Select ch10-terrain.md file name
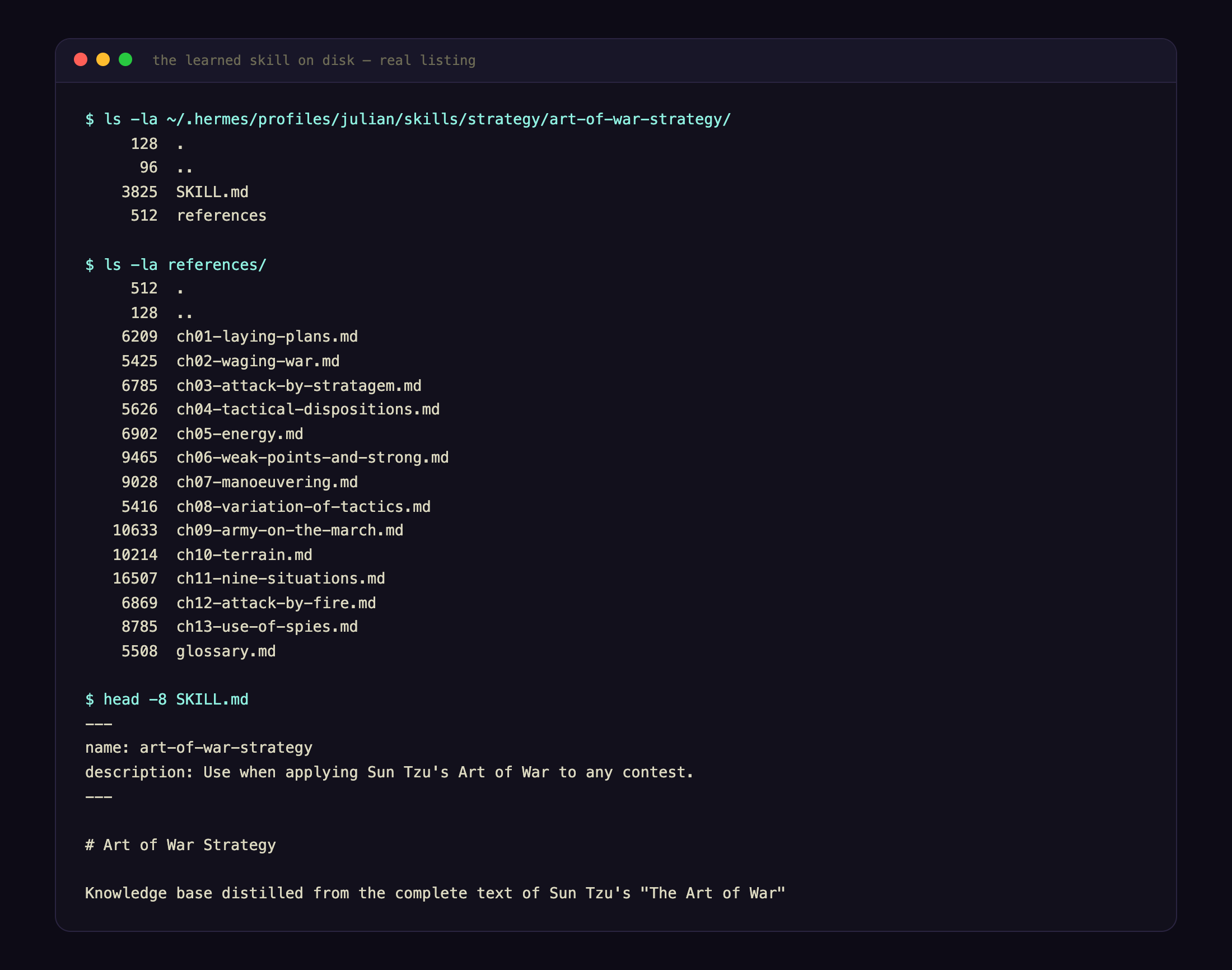 (244, 555)
